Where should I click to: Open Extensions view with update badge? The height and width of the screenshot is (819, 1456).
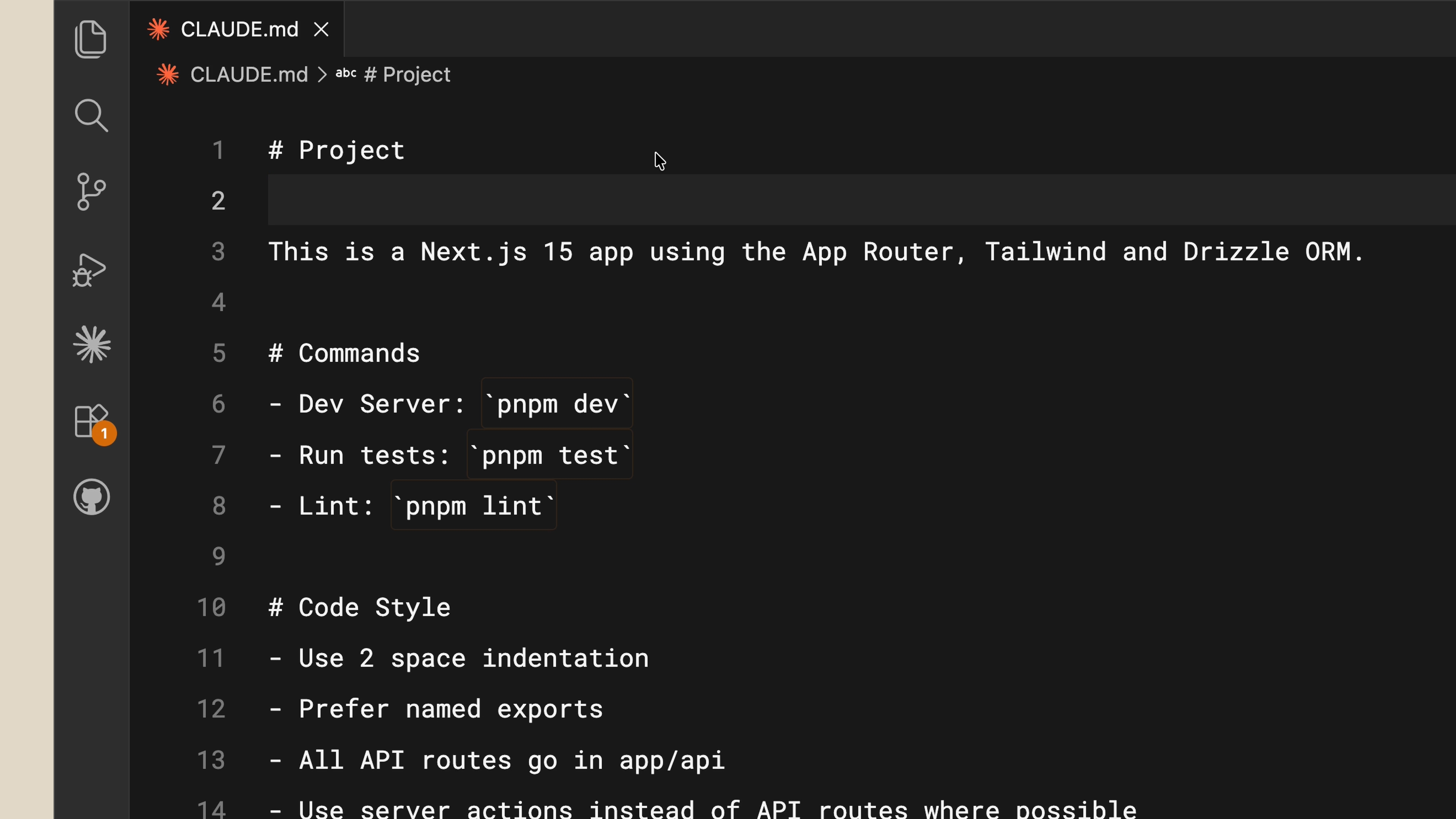(91, 422)
